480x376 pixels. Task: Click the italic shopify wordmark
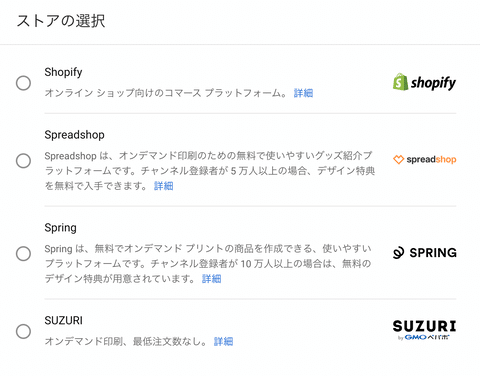point(433,83)
